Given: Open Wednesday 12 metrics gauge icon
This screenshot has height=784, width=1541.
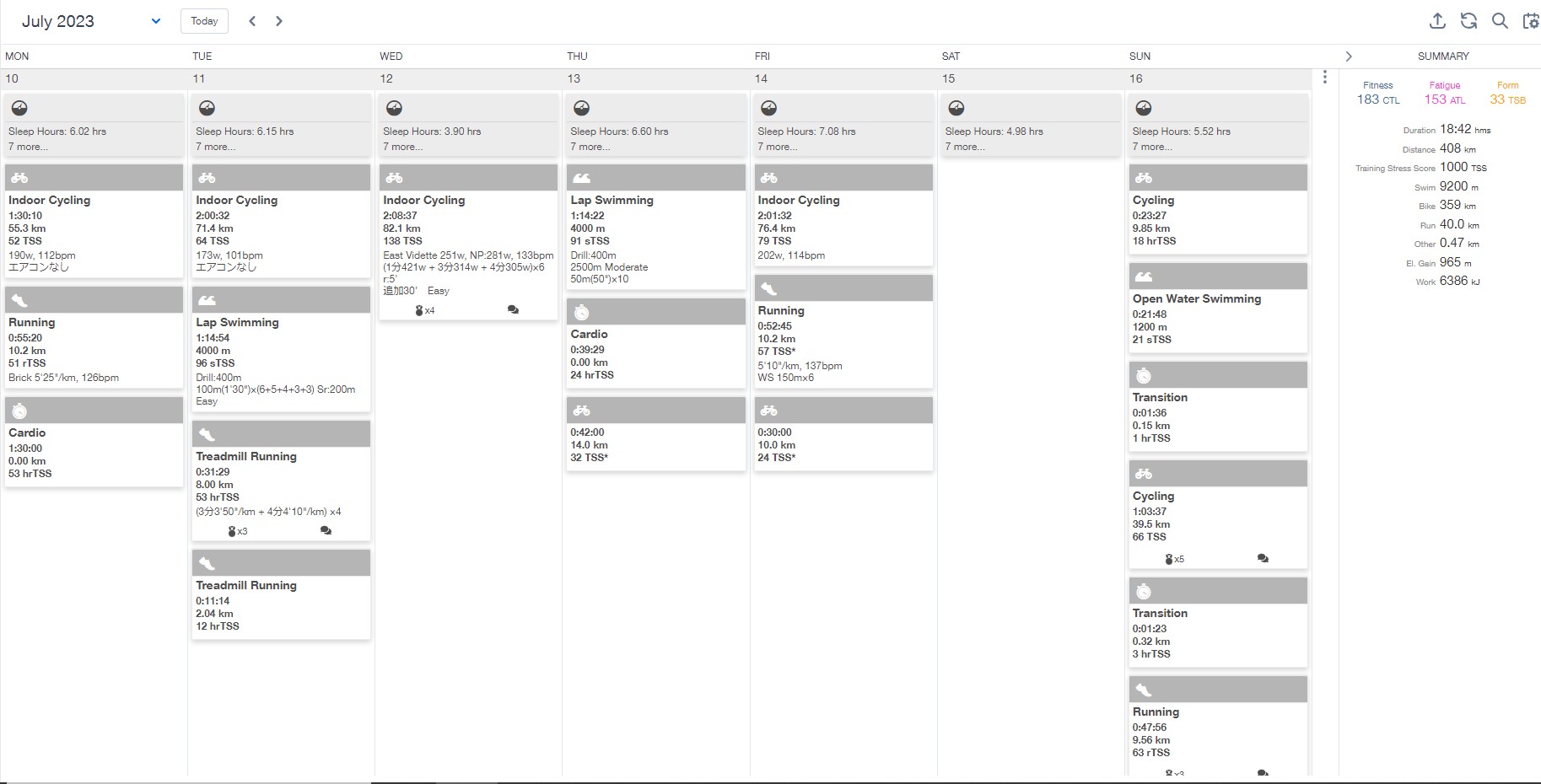Looking at the screenshot, I should click(x=394, y=108).
